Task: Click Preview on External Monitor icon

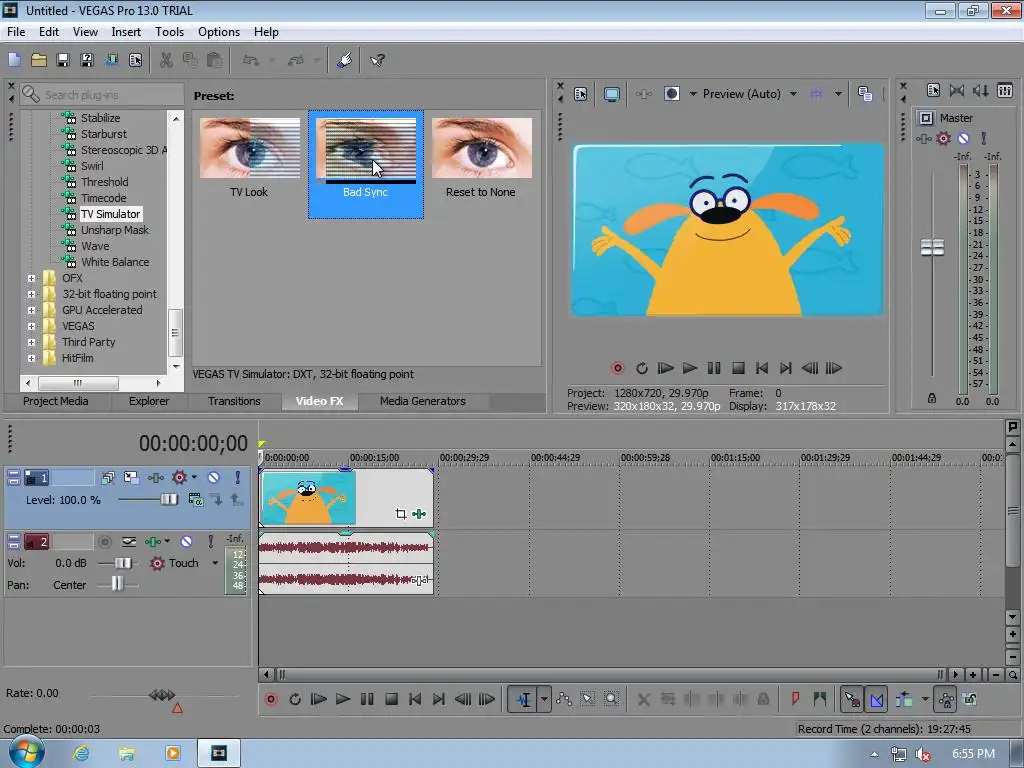Action: (611, 94)
